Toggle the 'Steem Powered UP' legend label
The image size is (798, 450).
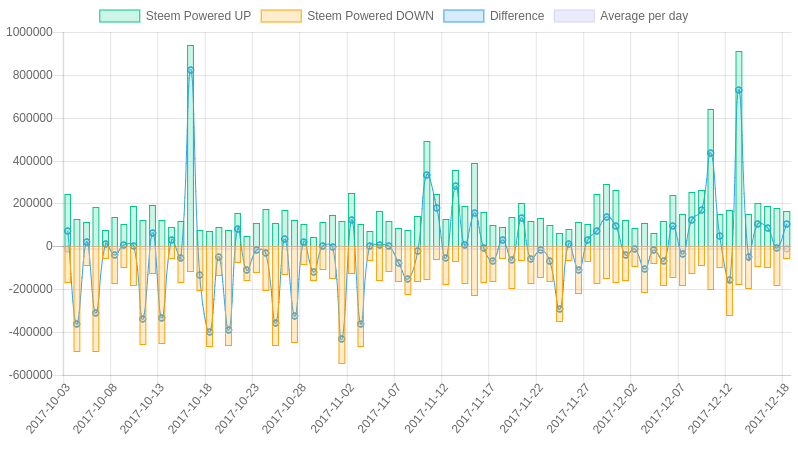tap(198, 16)
